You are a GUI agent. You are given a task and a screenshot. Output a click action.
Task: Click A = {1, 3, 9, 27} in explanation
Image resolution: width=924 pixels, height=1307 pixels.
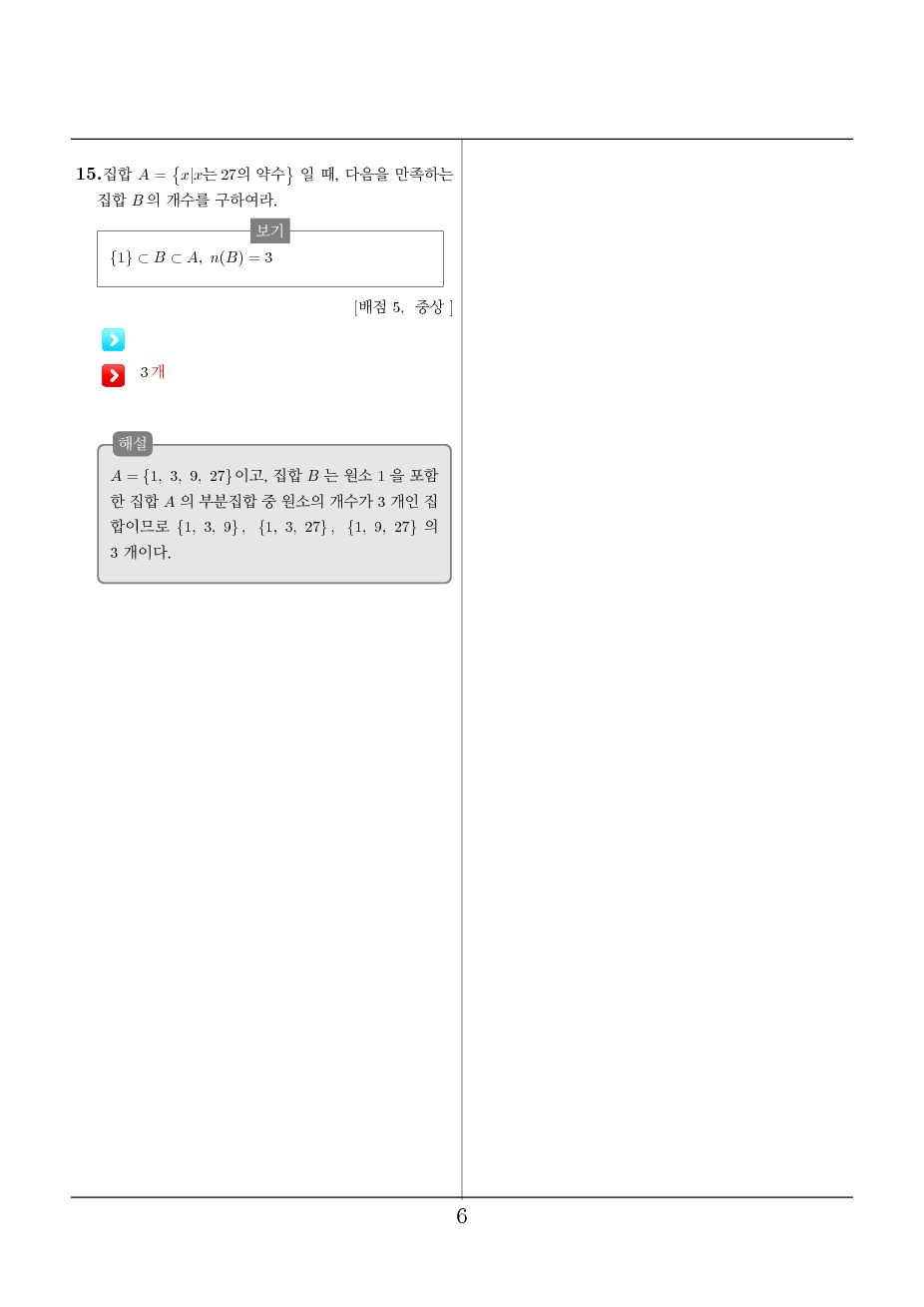click(x=172, y=476)
